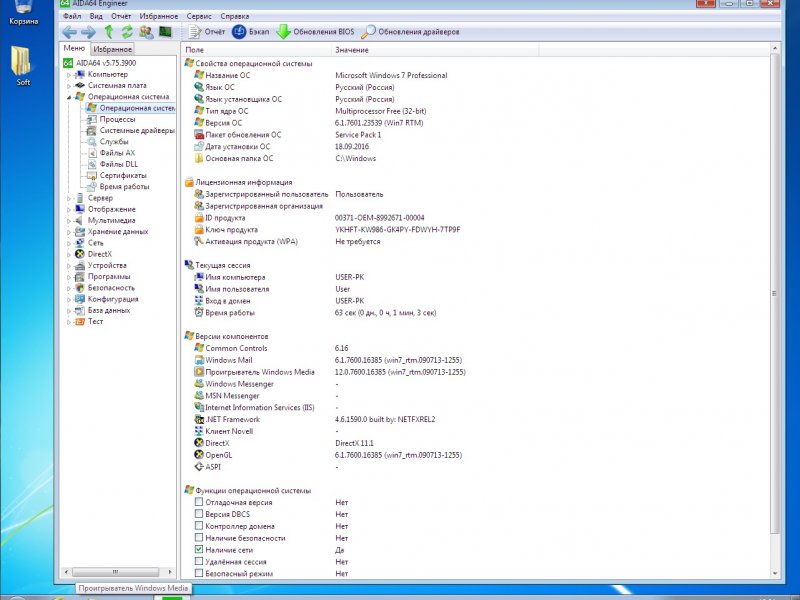Open the Службы tree item icon
The image size is (800, 600).
point(91,142)
